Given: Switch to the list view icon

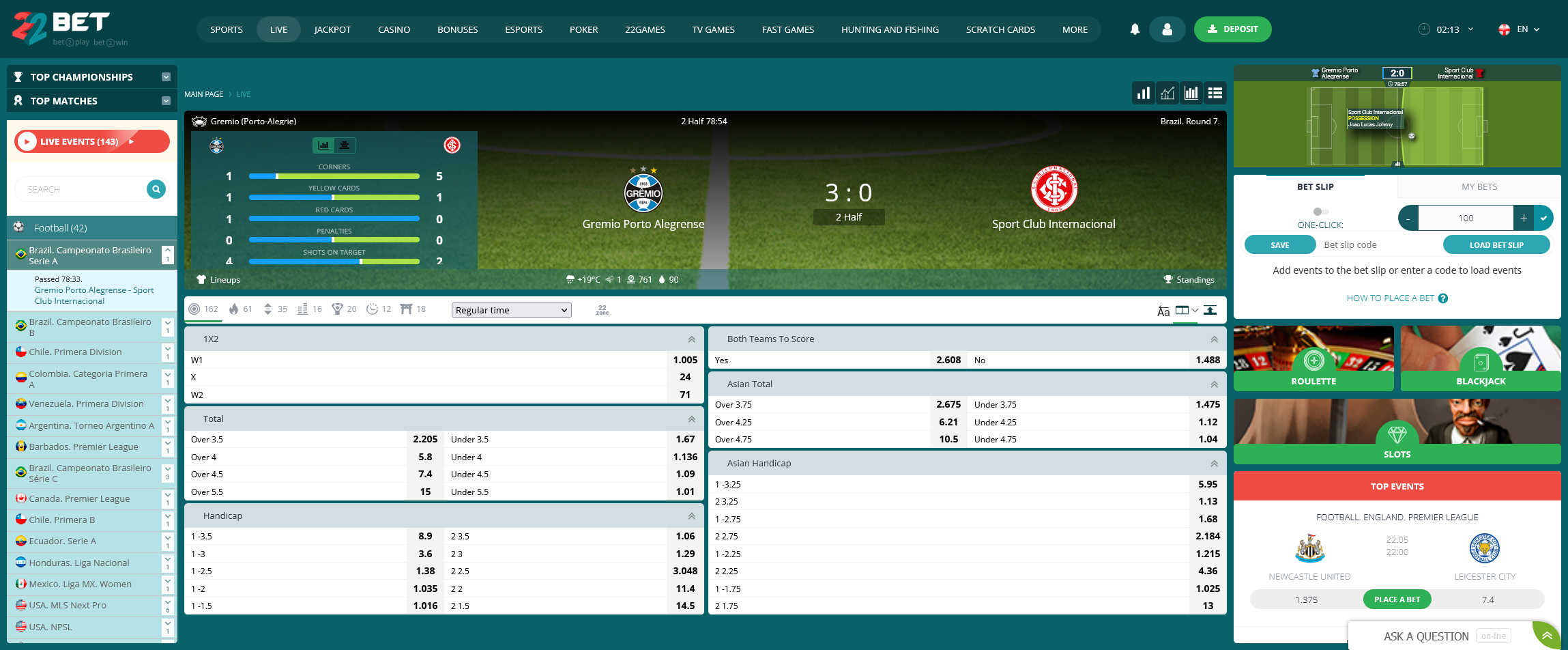Looking at the screenshot, I should tap(1215, 93).
